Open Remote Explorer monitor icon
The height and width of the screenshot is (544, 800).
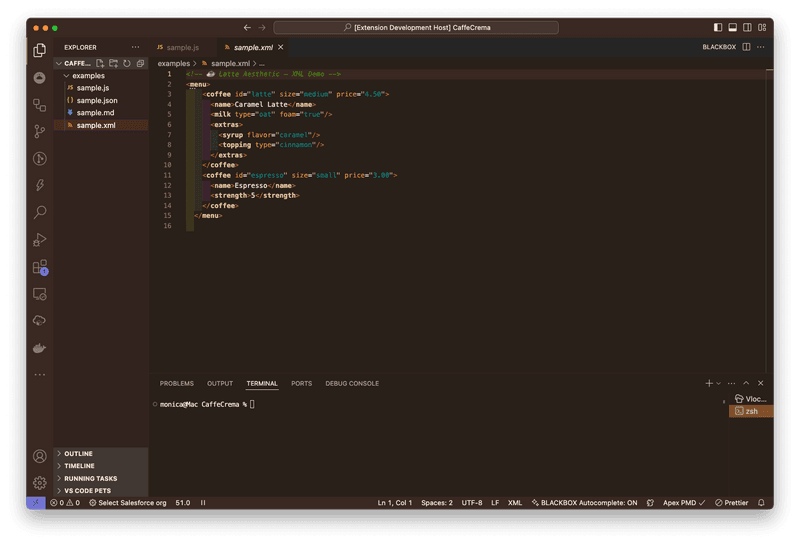[39, 294]
